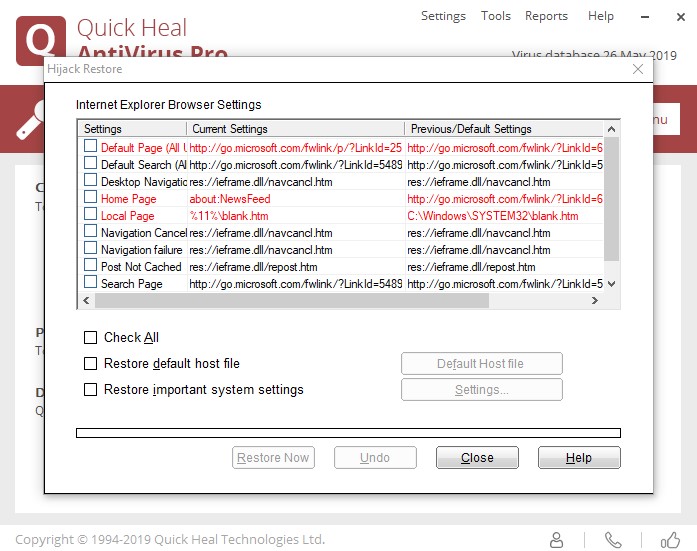Open the Tools menu

coord(496,16)
